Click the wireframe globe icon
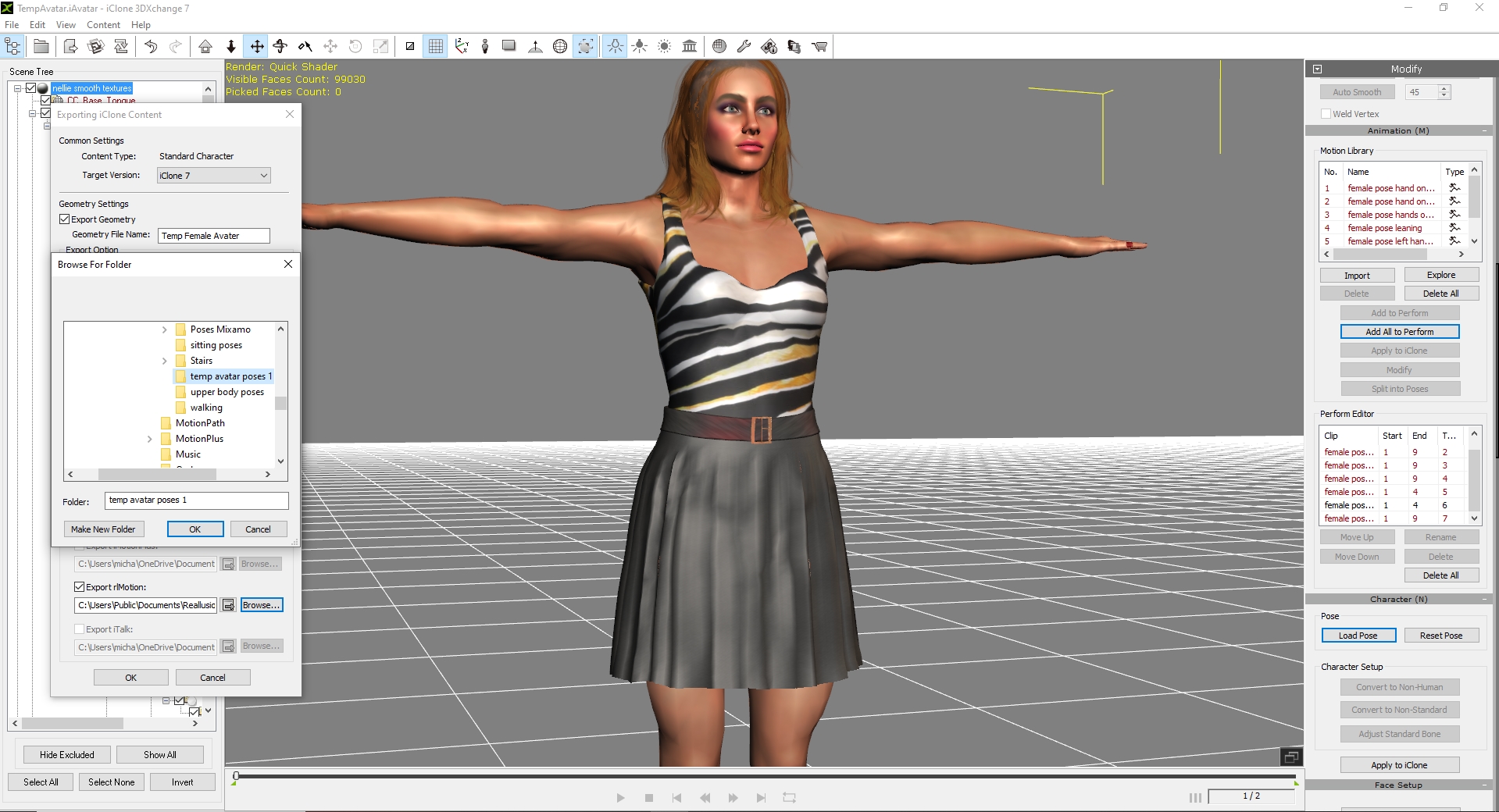The height and width of the screenshot is (812, 1499). (x=560, y=47)
